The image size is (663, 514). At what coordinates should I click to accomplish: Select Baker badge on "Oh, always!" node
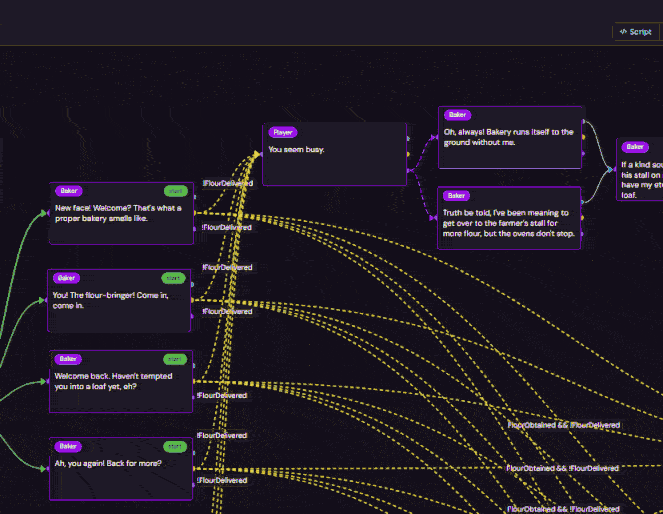click(x=457, y=115)
